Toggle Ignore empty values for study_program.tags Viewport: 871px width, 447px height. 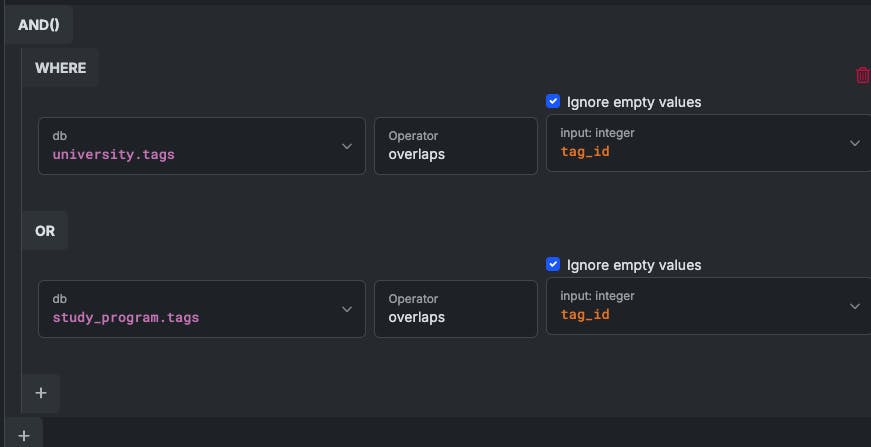coord(553,264)
